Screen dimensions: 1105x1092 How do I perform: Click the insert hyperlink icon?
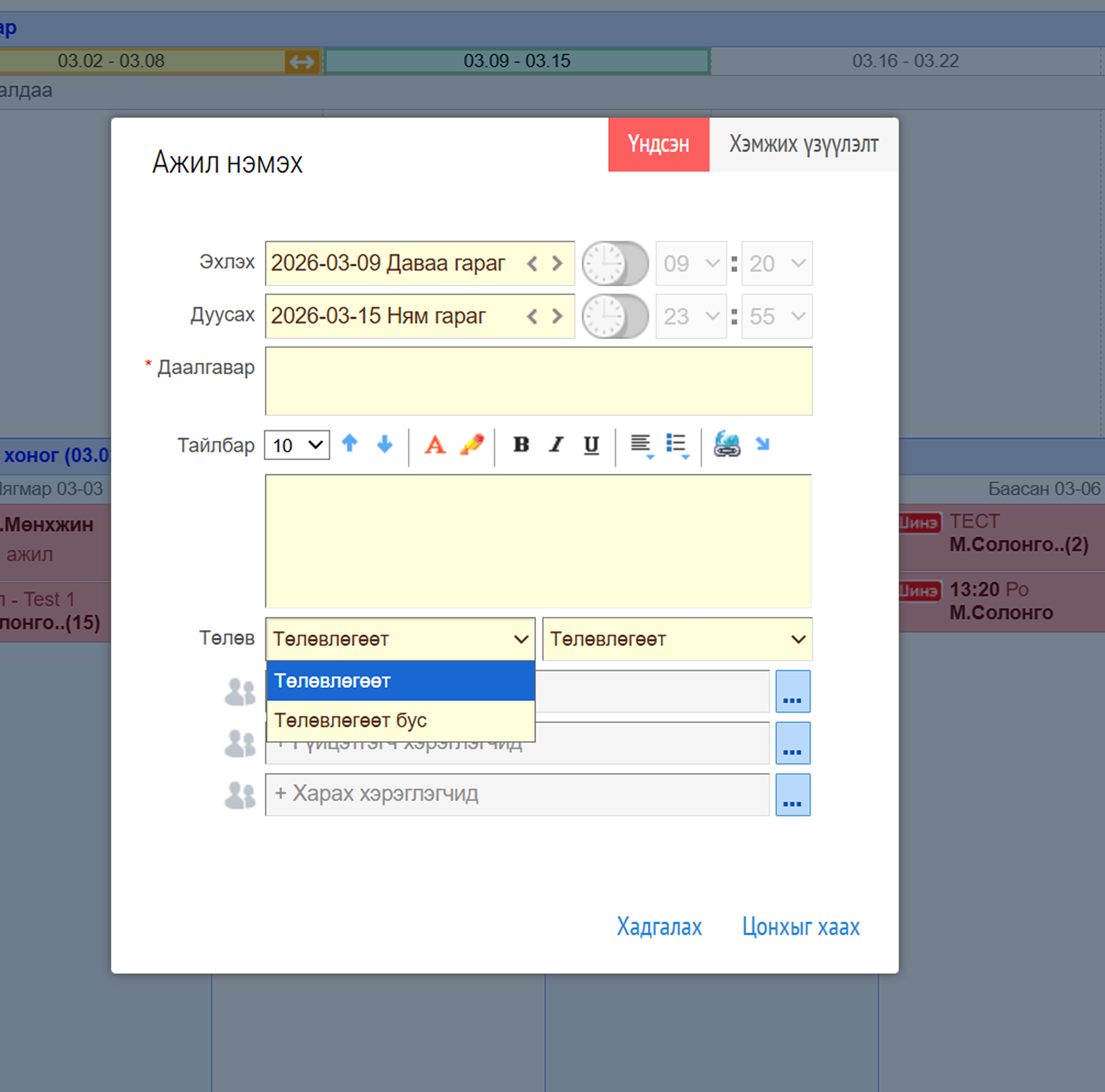(726, 445)
